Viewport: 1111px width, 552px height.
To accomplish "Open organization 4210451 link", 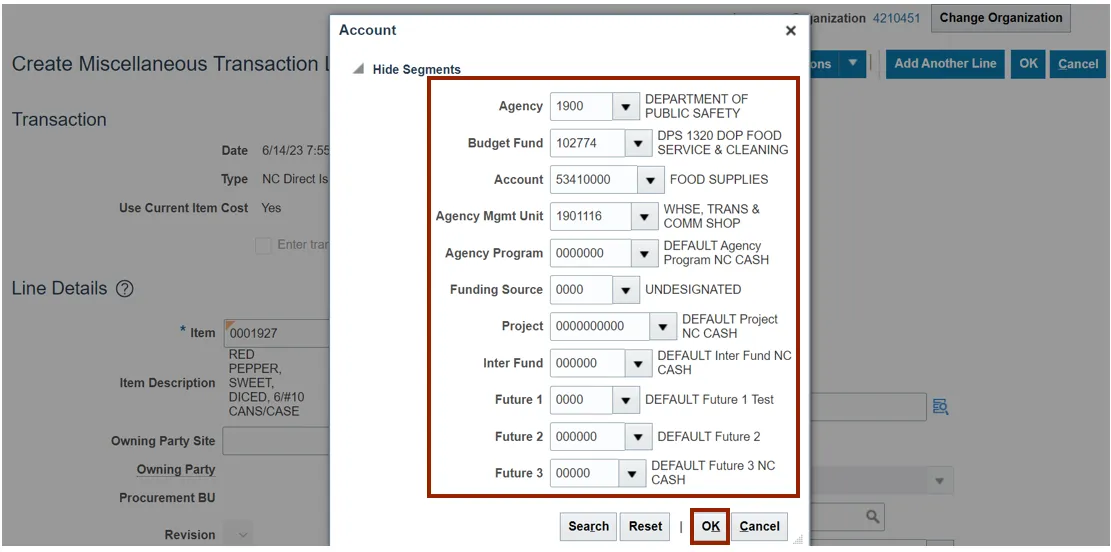I will pos(896,18).
